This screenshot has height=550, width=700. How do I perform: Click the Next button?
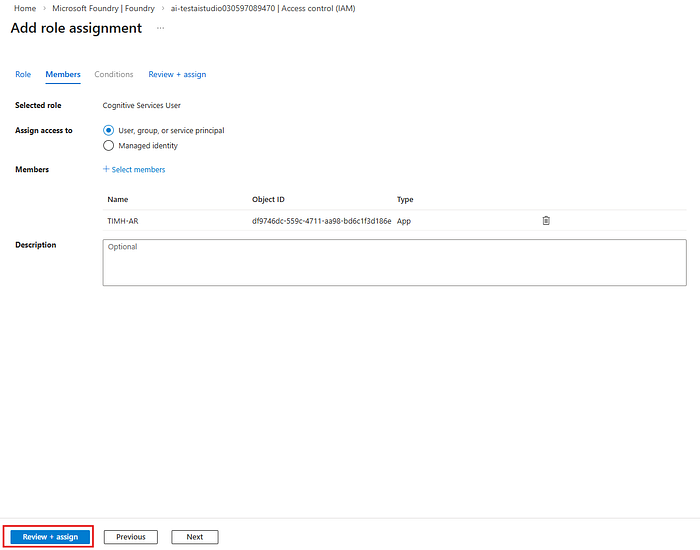(194, 537)
